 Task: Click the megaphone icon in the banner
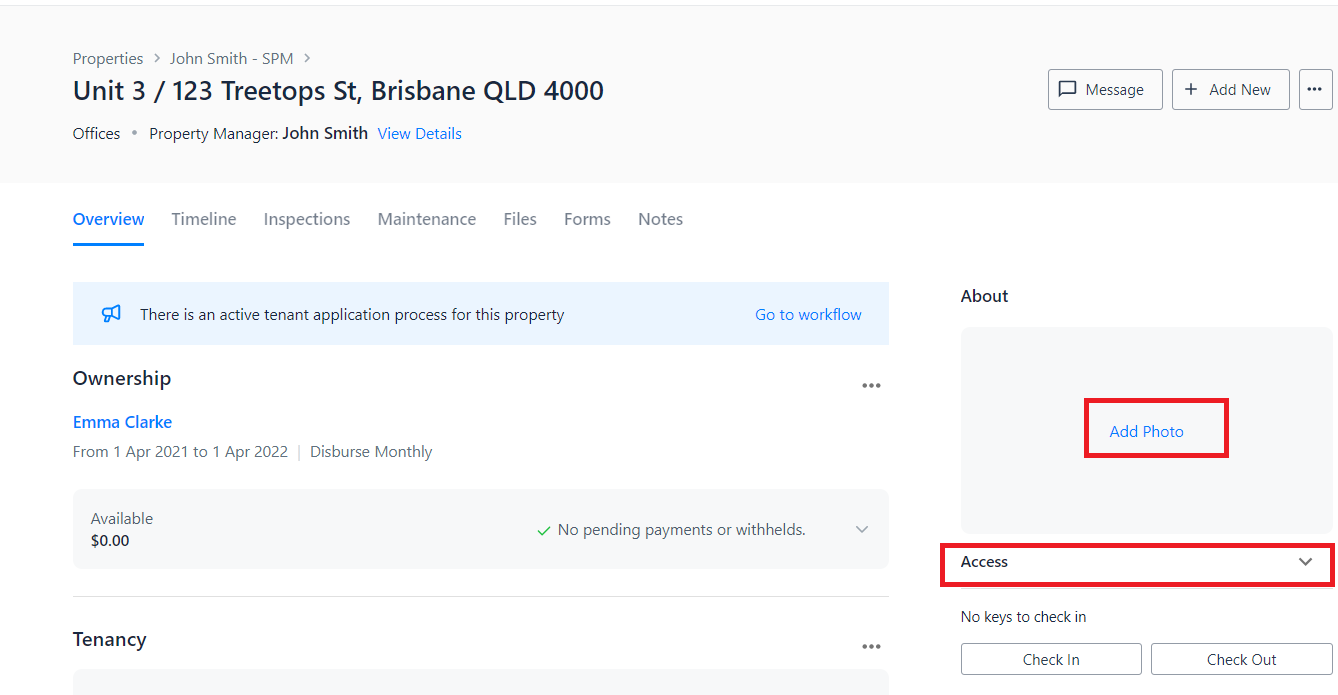(x=111, y=314)
